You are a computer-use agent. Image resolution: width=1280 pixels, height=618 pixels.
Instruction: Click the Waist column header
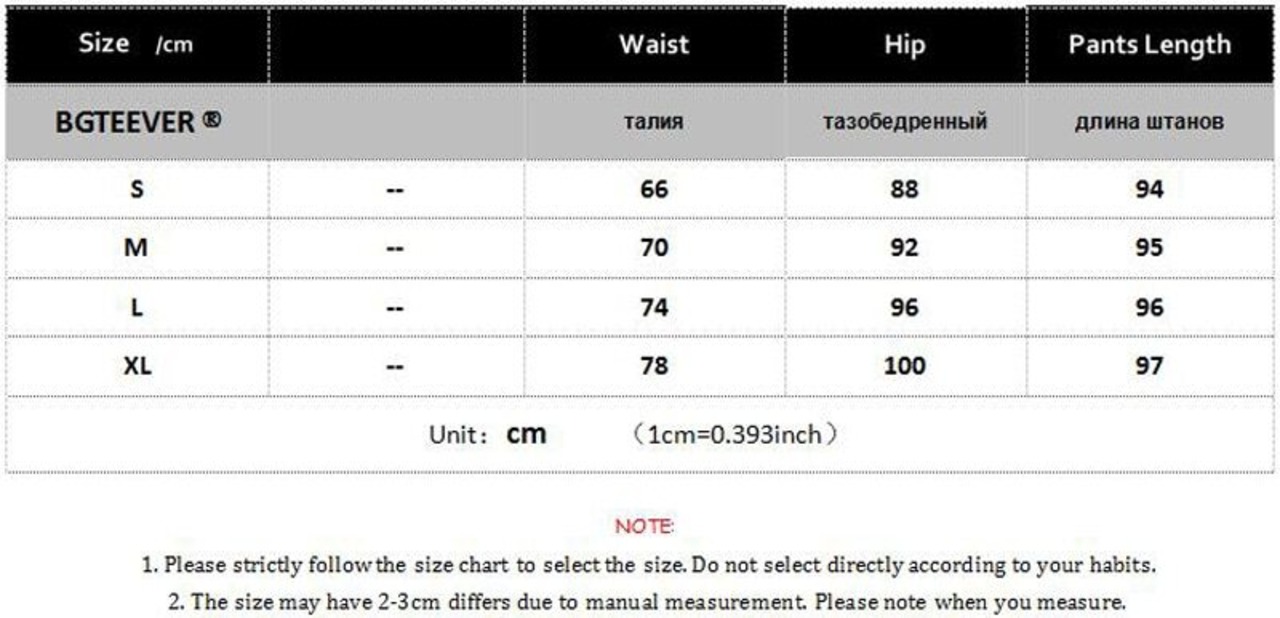(x=654, y=44)
